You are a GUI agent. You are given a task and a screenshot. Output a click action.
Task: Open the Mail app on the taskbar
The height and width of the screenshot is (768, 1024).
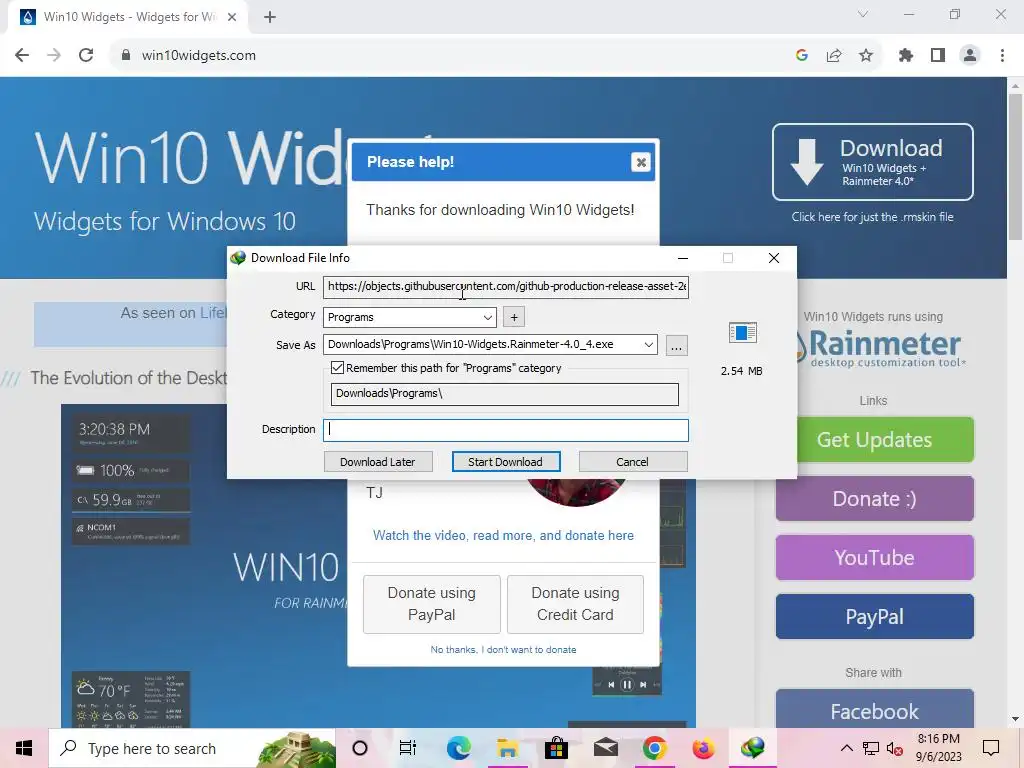point(605,748)
